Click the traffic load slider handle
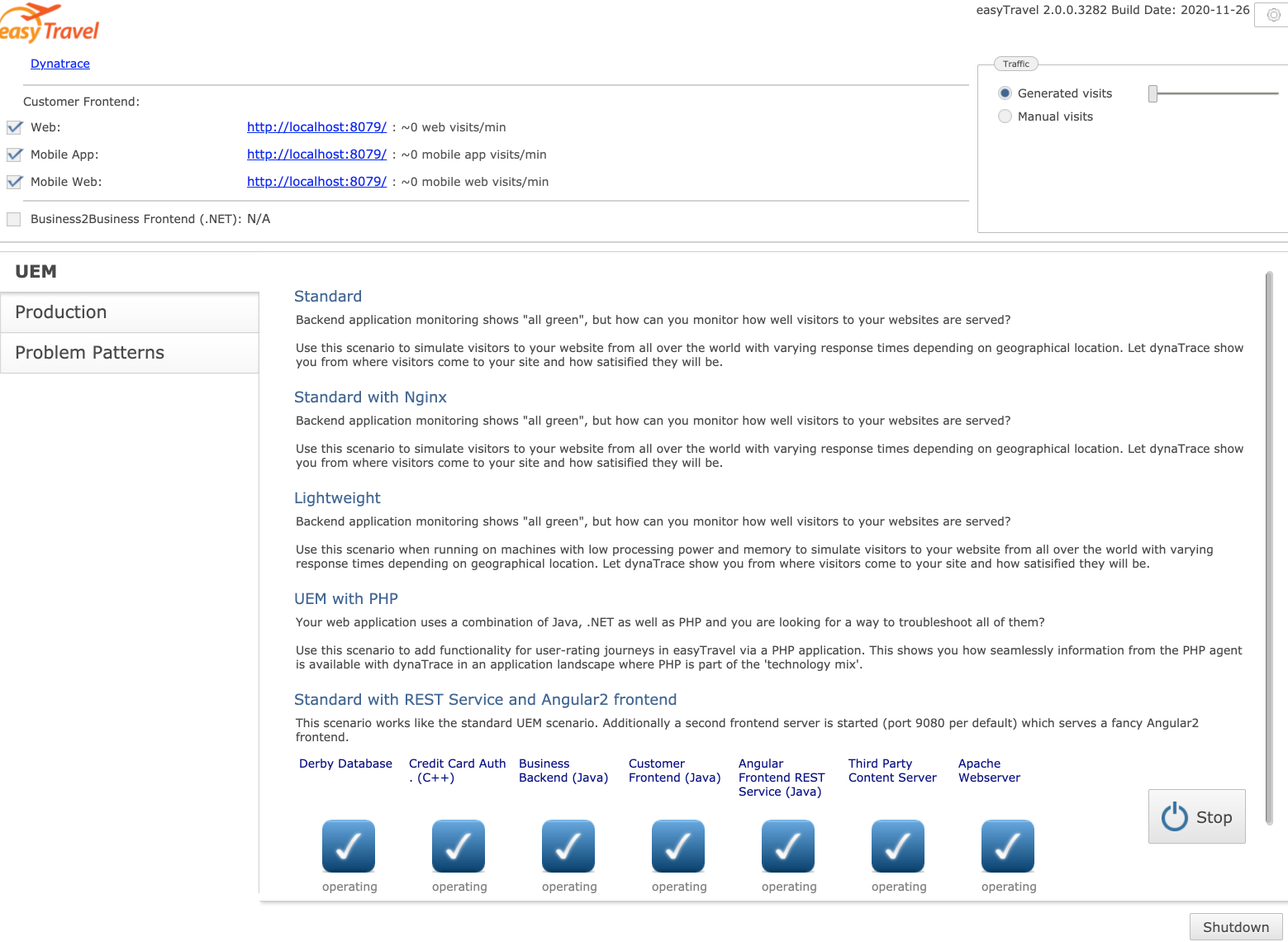 pos(1153,93)
